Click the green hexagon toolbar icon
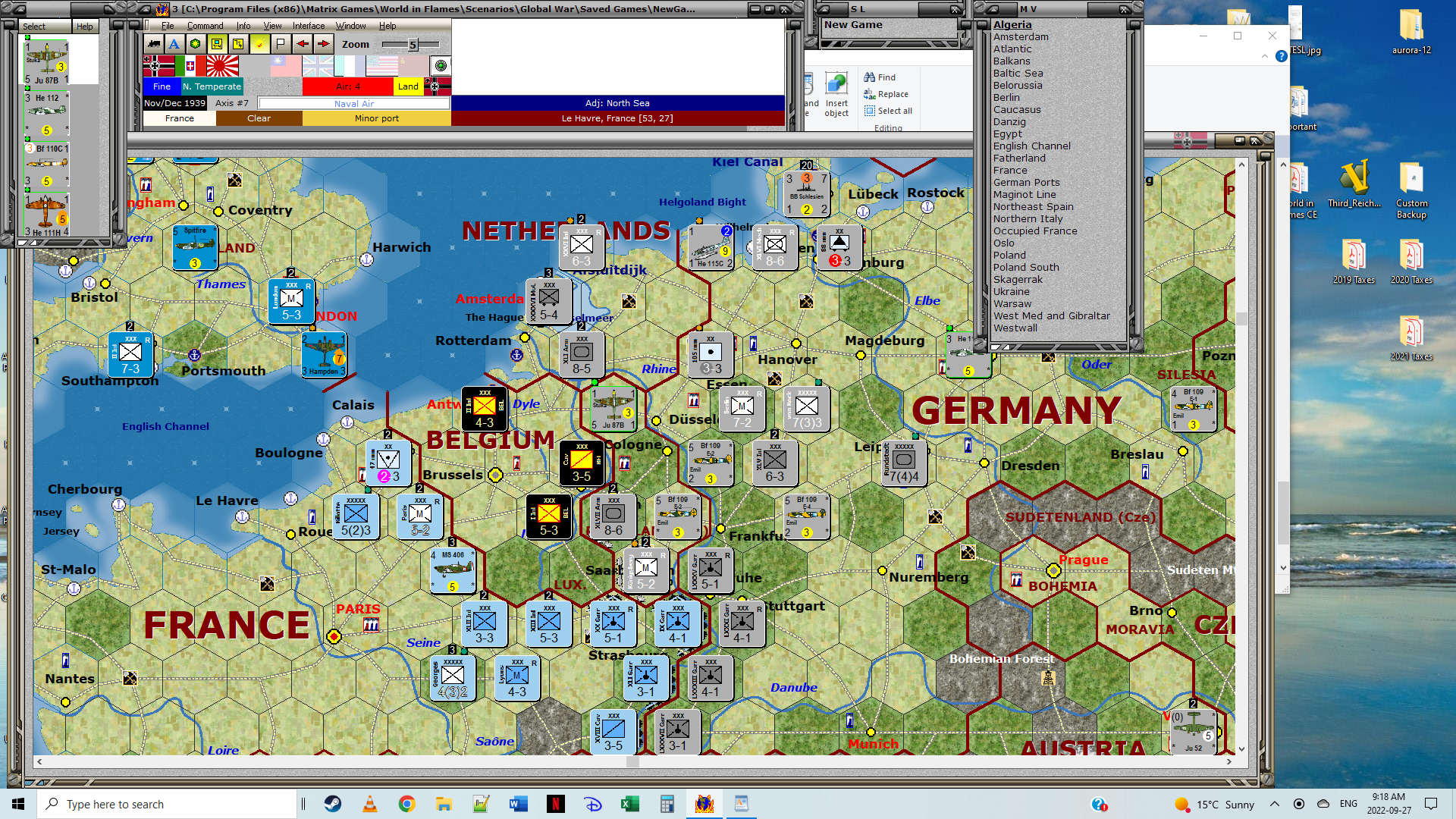 click(195, 44)
